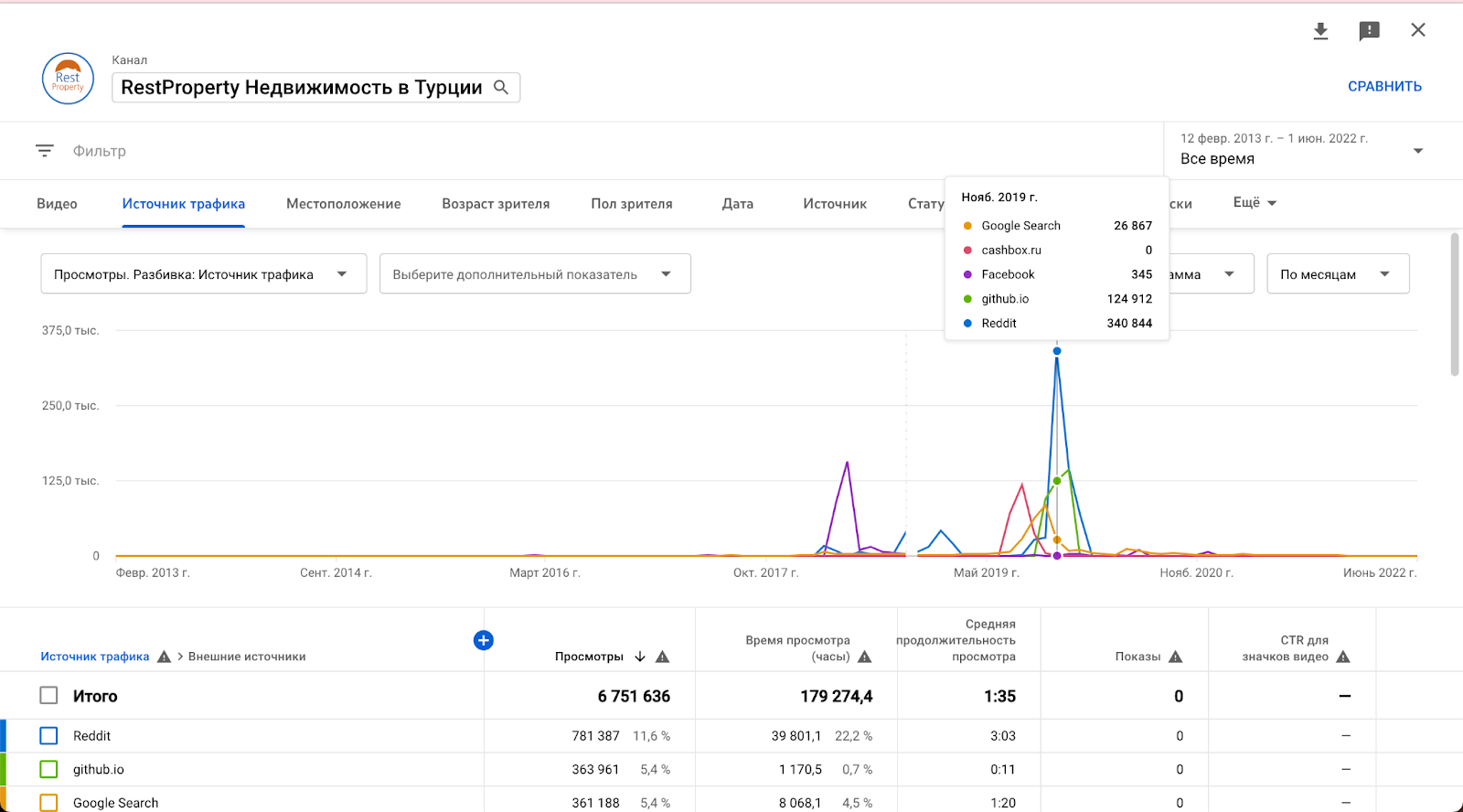Click the blue Reddit row color bar
The width and height of the screenshot is (1463, 812).
[3, 736]
